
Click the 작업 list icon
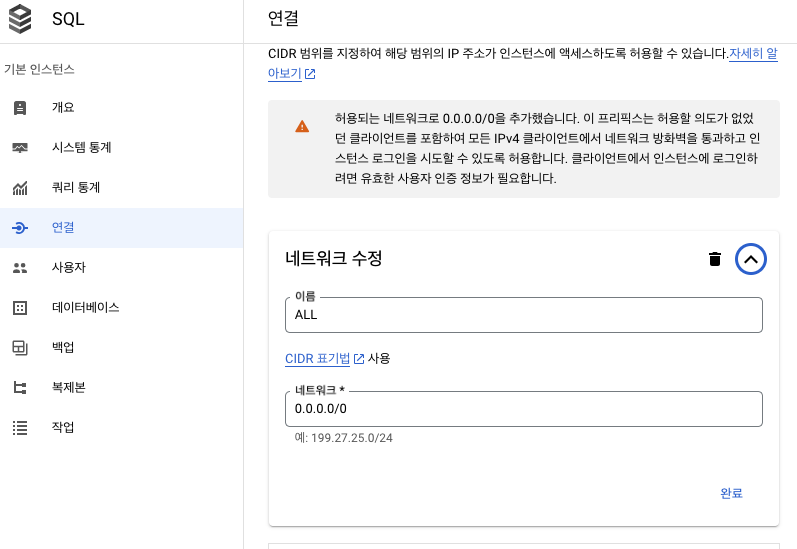pyautogui.click(x=20, y=428)
